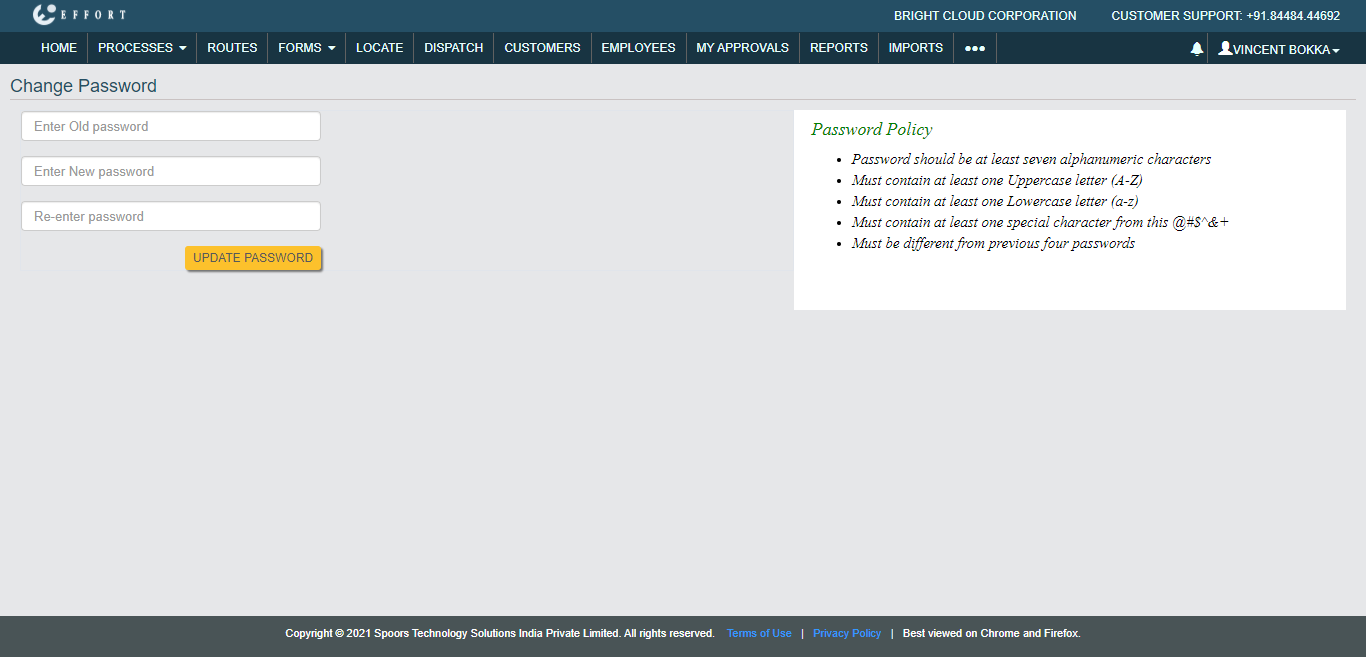Click the more options ellipsis icon

(975, 48)
